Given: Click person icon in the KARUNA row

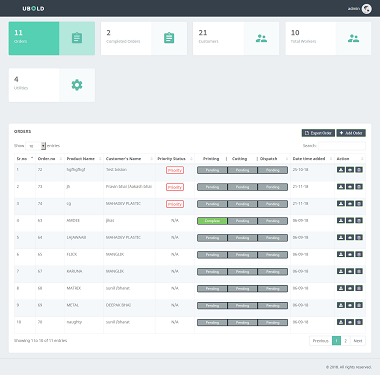Looking at the screenshot, I should coord(341,271).
